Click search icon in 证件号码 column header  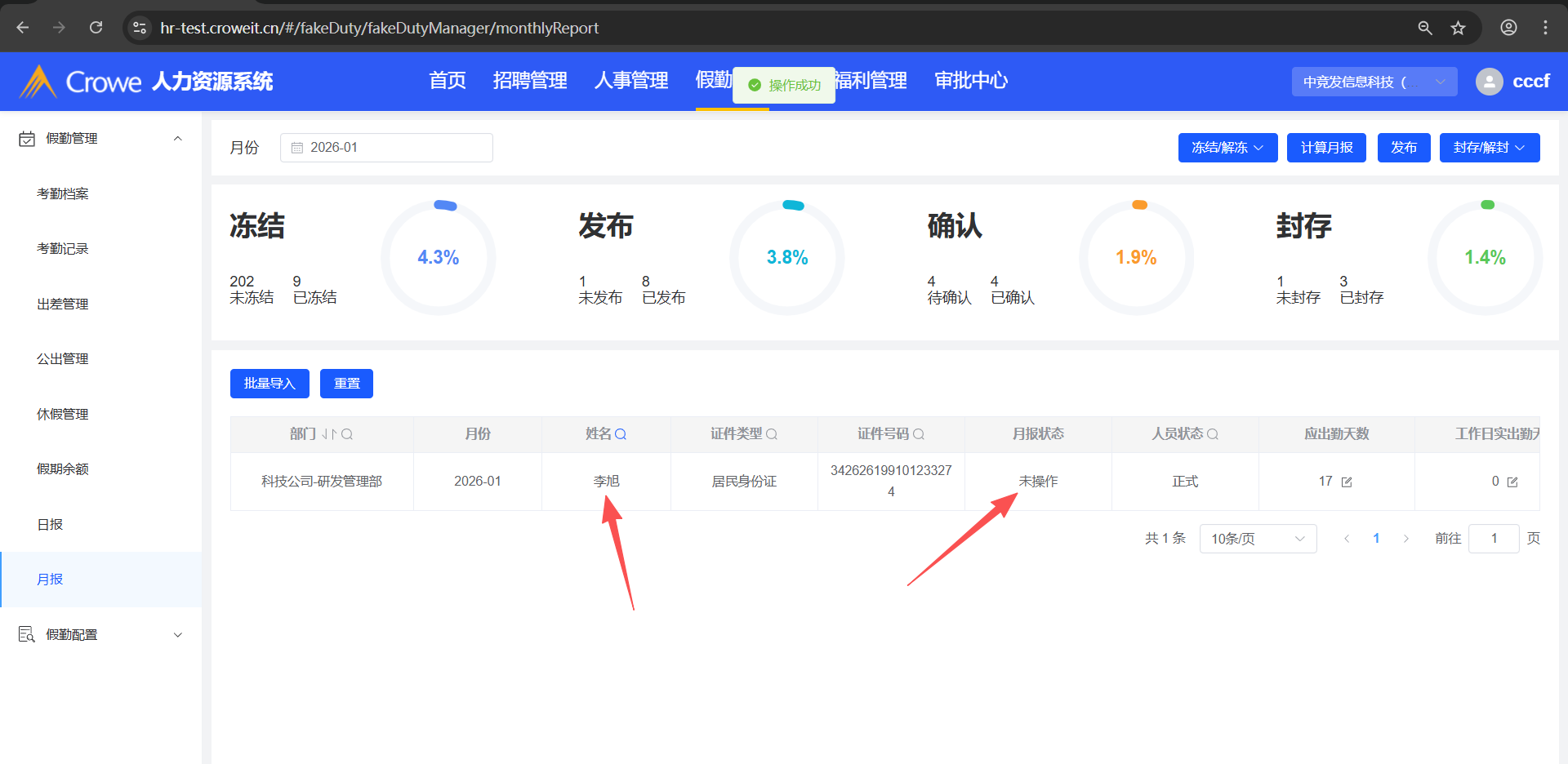[919, 434]
